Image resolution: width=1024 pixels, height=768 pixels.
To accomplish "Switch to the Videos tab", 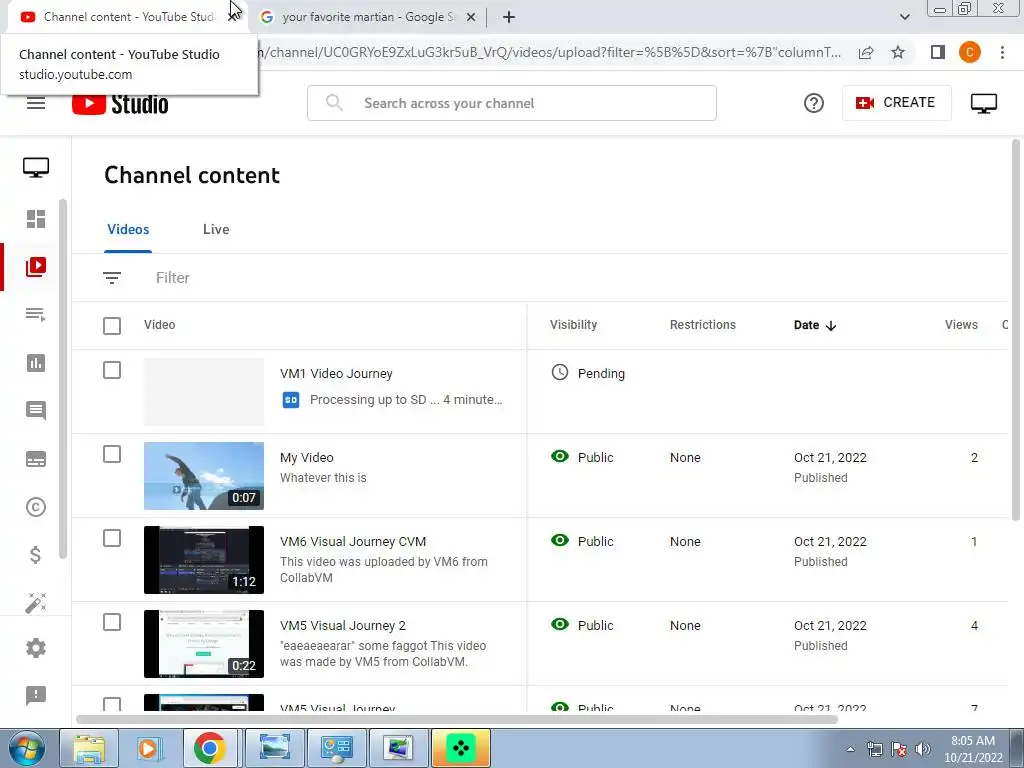I will coord(128,229).
